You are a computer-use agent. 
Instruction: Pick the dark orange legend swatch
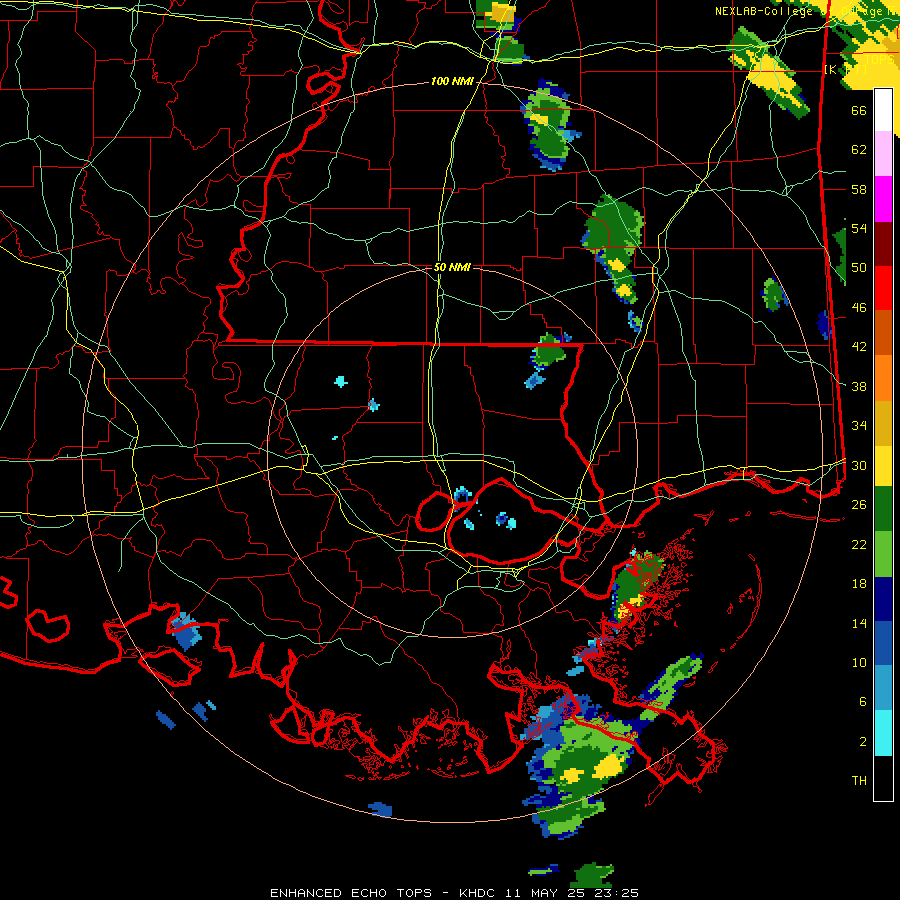point(883,333)
